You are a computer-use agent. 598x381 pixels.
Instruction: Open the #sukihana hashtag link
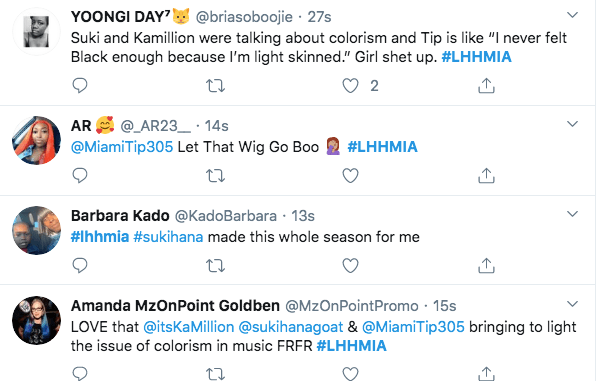tap(168, 237)
